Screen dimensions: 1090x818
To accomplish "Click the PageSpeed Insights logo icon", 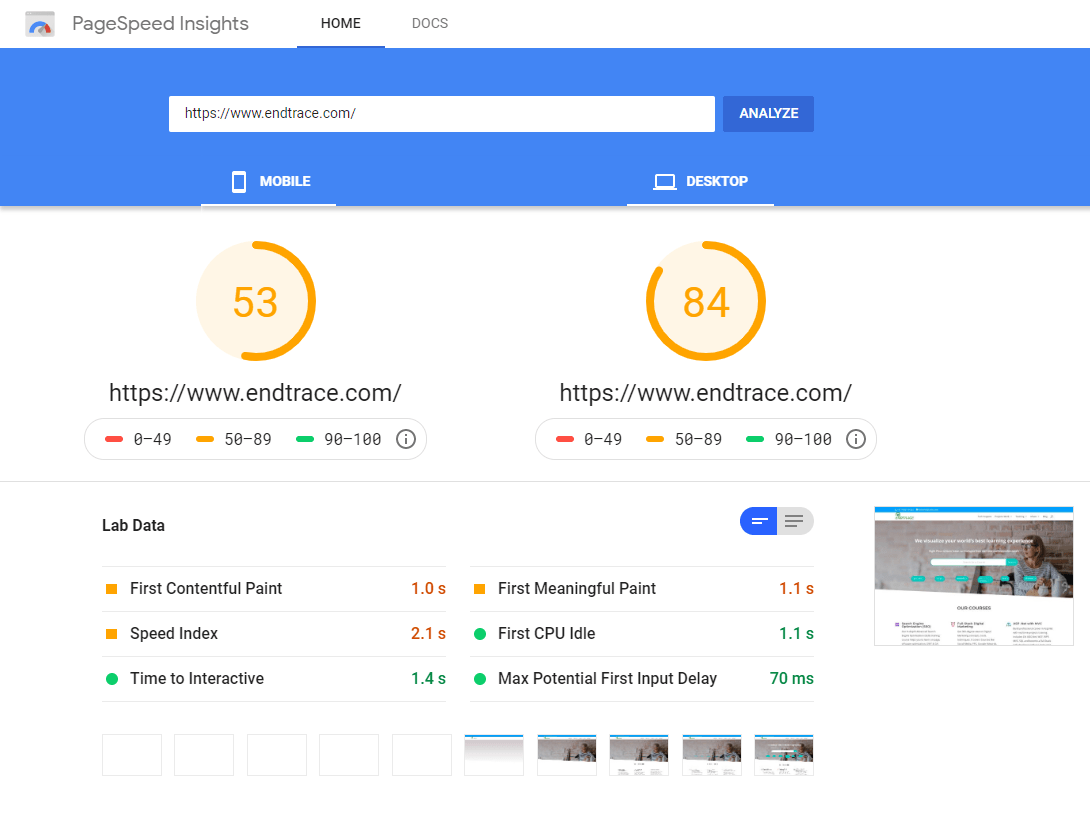I will pyautogui.click(x=40, y=24).
